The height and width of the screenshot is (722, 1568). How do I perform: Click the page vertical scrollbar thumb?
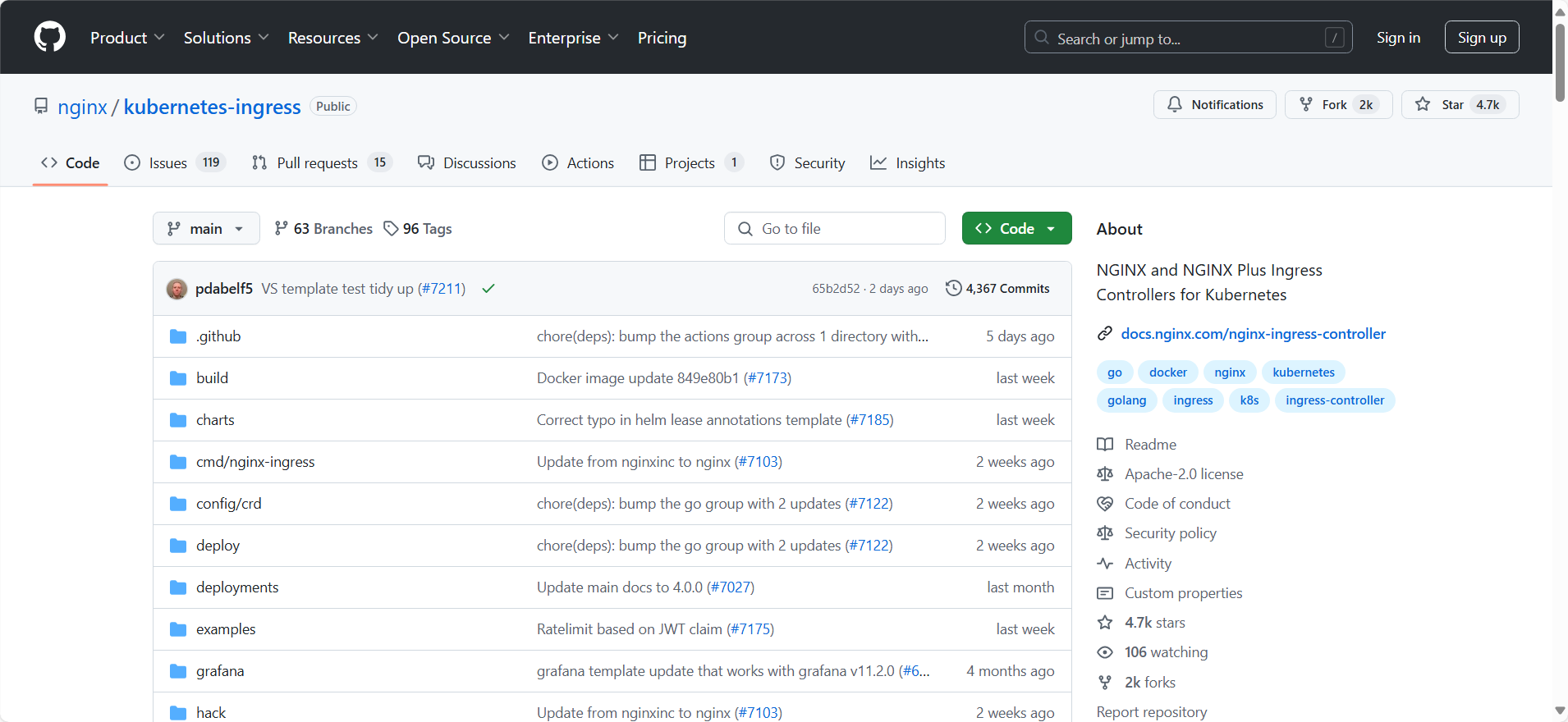[x=1560, y=63]
